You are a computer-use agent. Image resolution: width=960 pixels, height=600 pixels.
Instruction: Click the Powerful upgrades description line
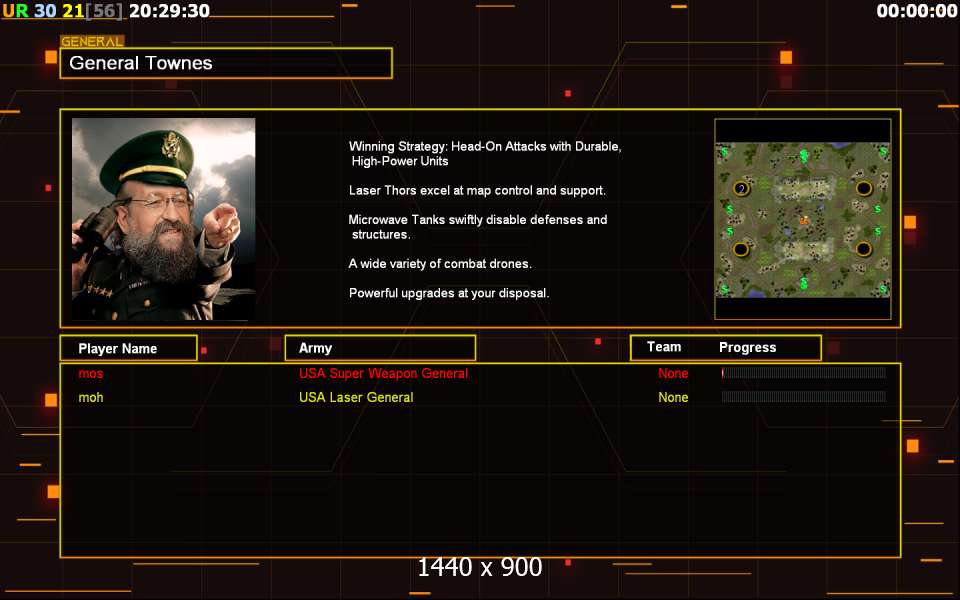449,293
